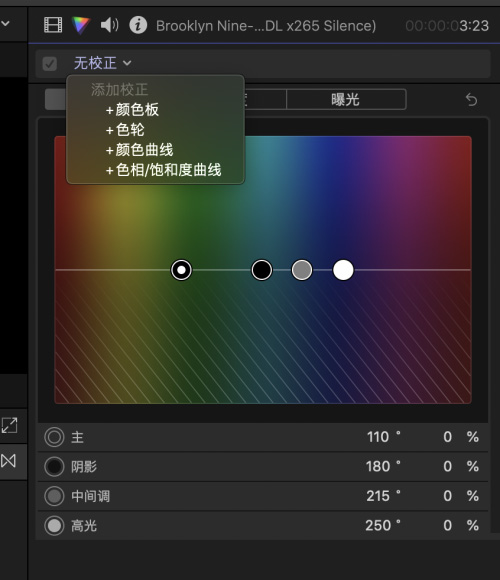Image resolution: width=500 pixels, height=580 pixels.
Task: Click the 高光 highlights circle icon in list
Action: pos(54,526)
